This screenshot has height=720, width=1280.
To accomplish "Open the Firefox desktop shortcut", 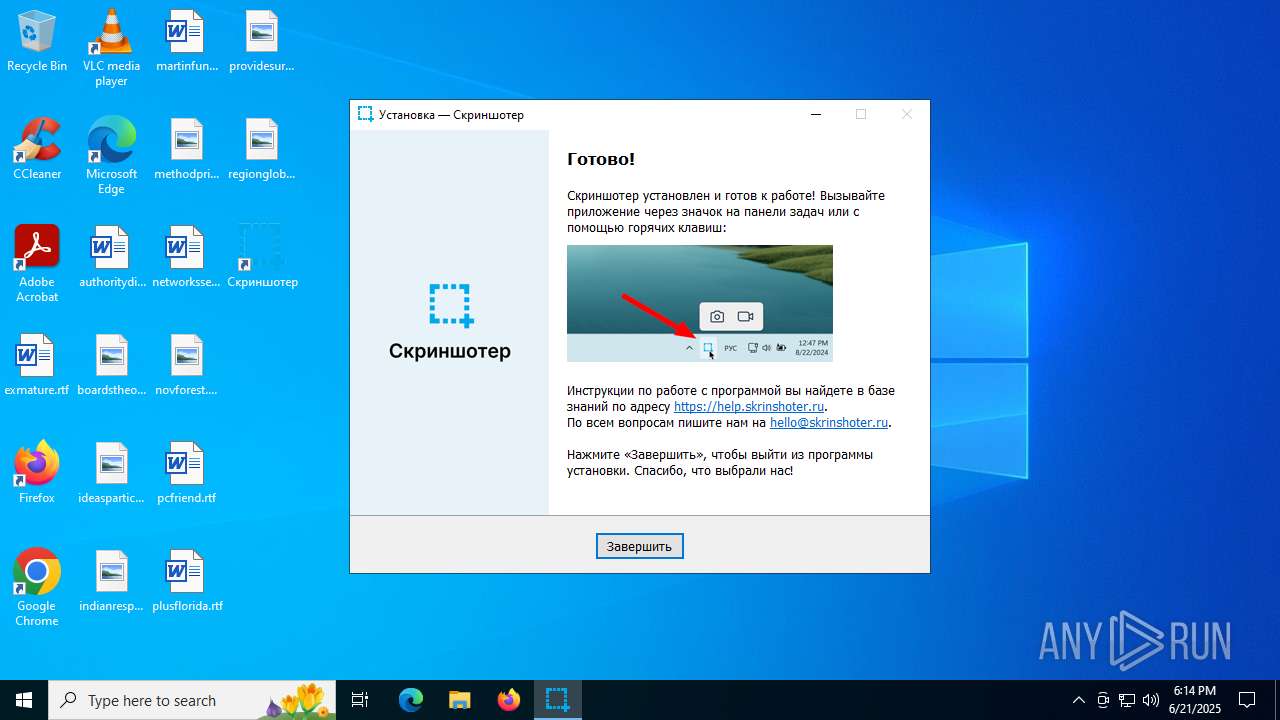I will click(x=37, y=473).
